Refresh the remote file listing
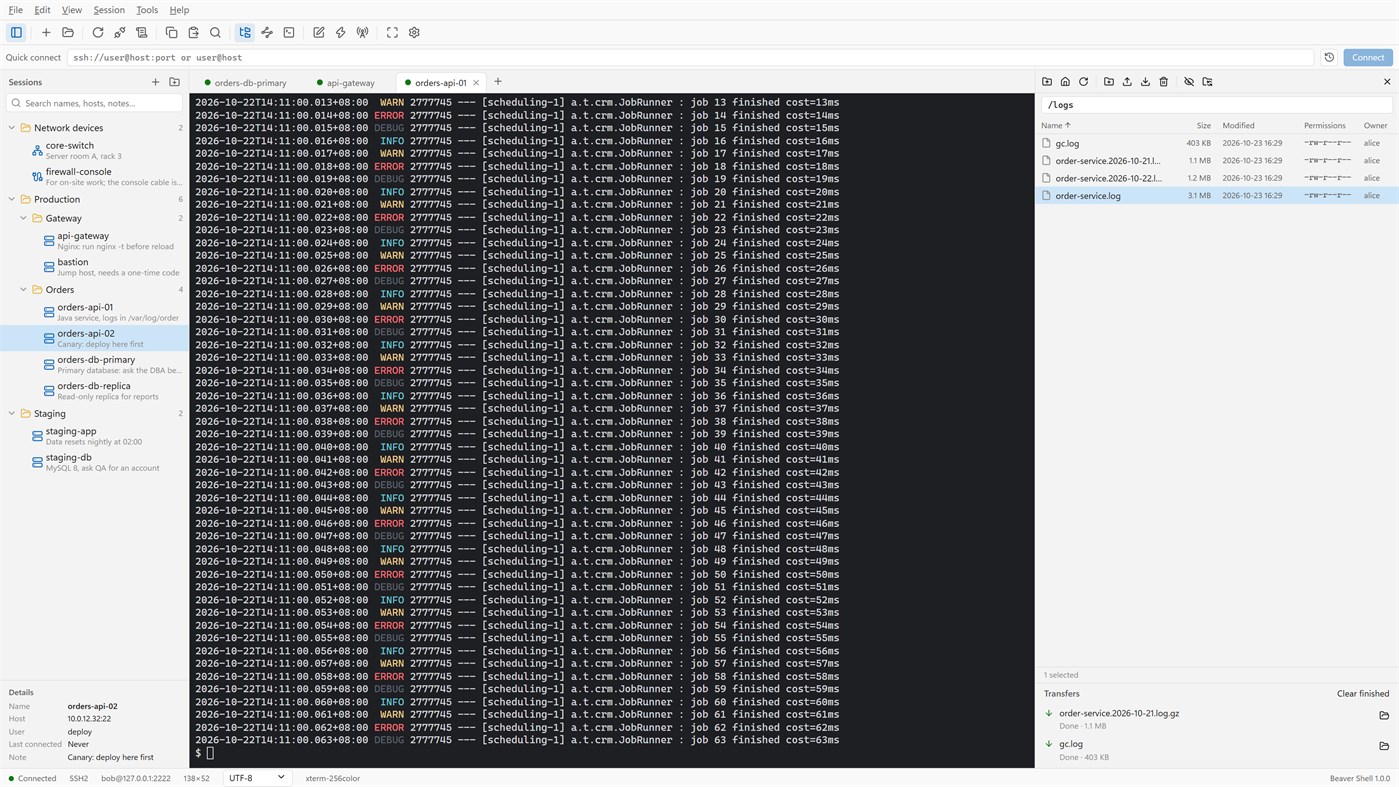The height and width of the screenshot is (787, 1399). click(1083, 82)
